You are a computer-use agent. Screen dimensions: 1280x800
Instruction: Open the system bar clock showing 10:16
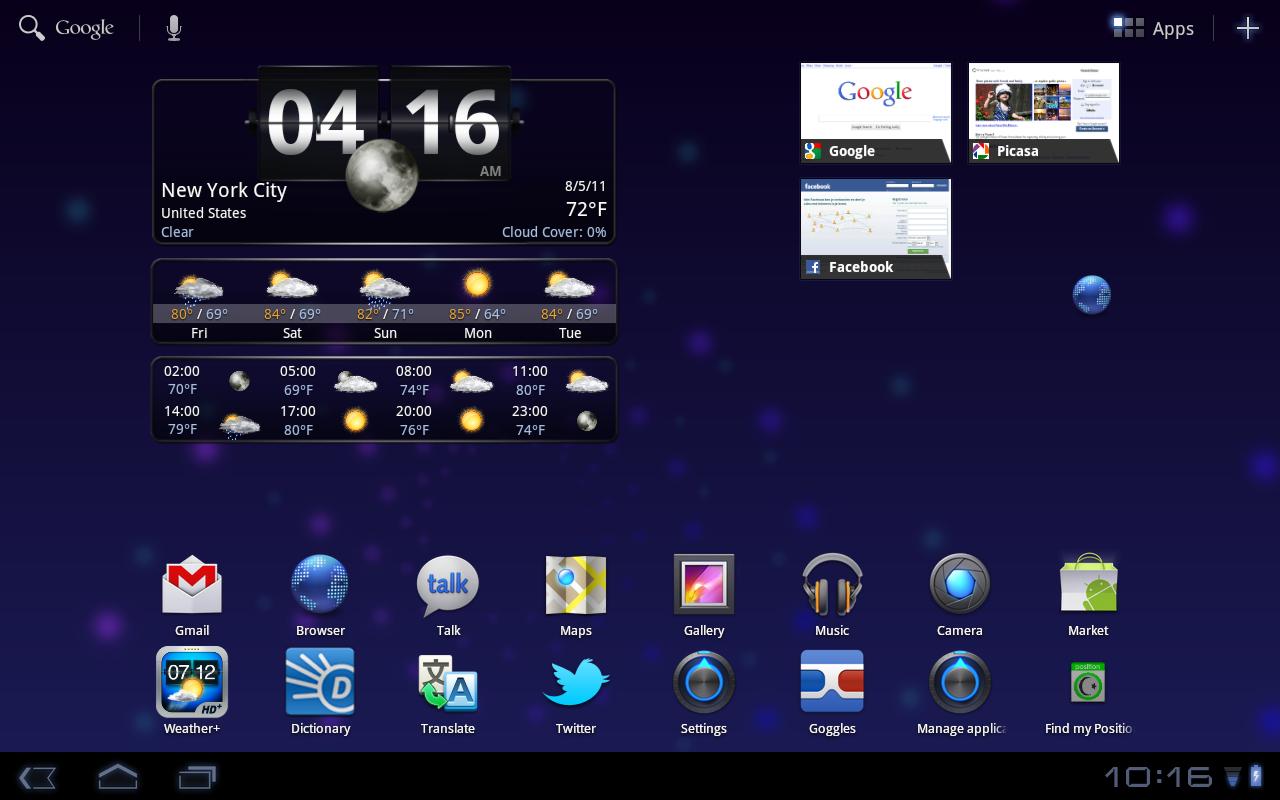pos(1158,777)
